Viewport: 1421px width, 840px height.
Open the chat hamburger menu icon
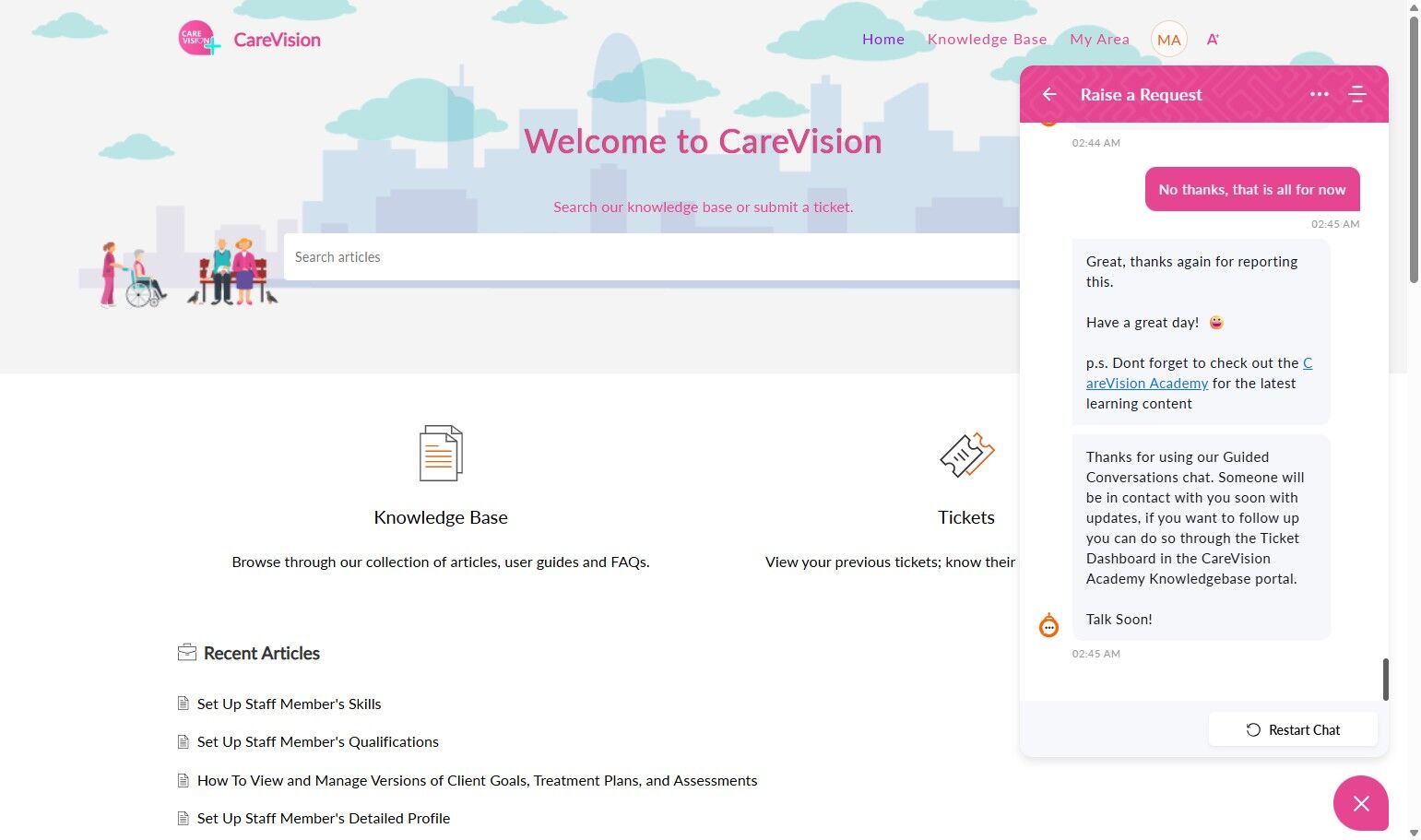tap(1356, 94)
